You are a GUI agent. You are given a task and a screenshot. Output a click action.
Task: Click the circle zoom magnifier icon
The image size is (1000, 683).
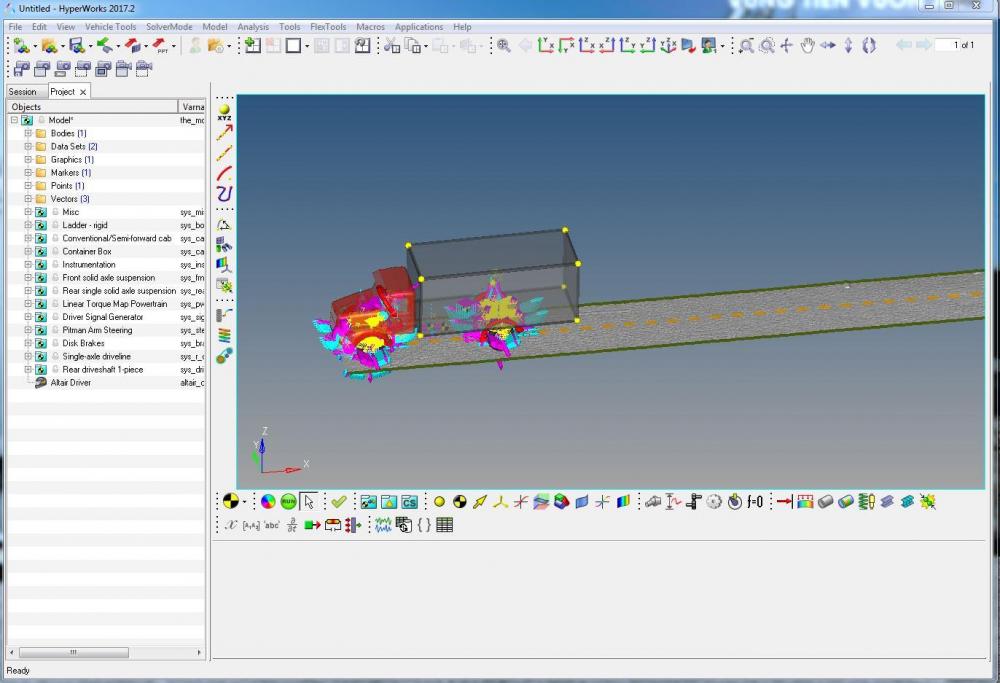767,45
